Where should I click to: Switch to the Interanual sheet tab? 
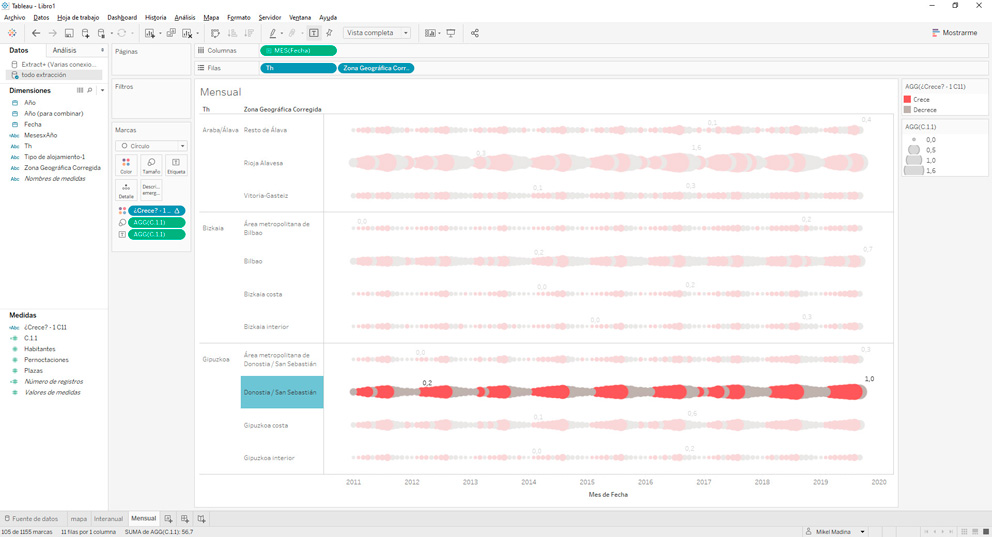pyautogui.click(x=109, y=519)
